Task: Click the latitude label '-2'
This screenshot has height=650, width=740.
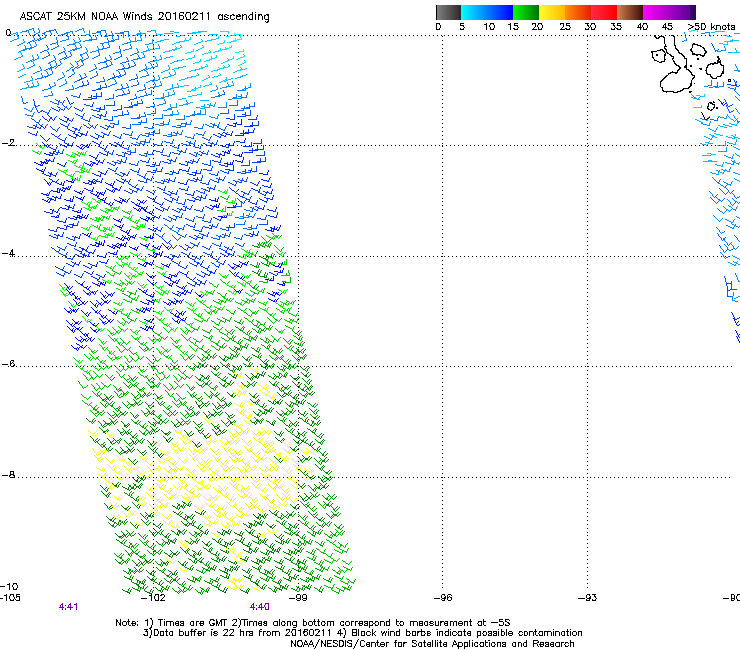Action: [x=8, y=143]
